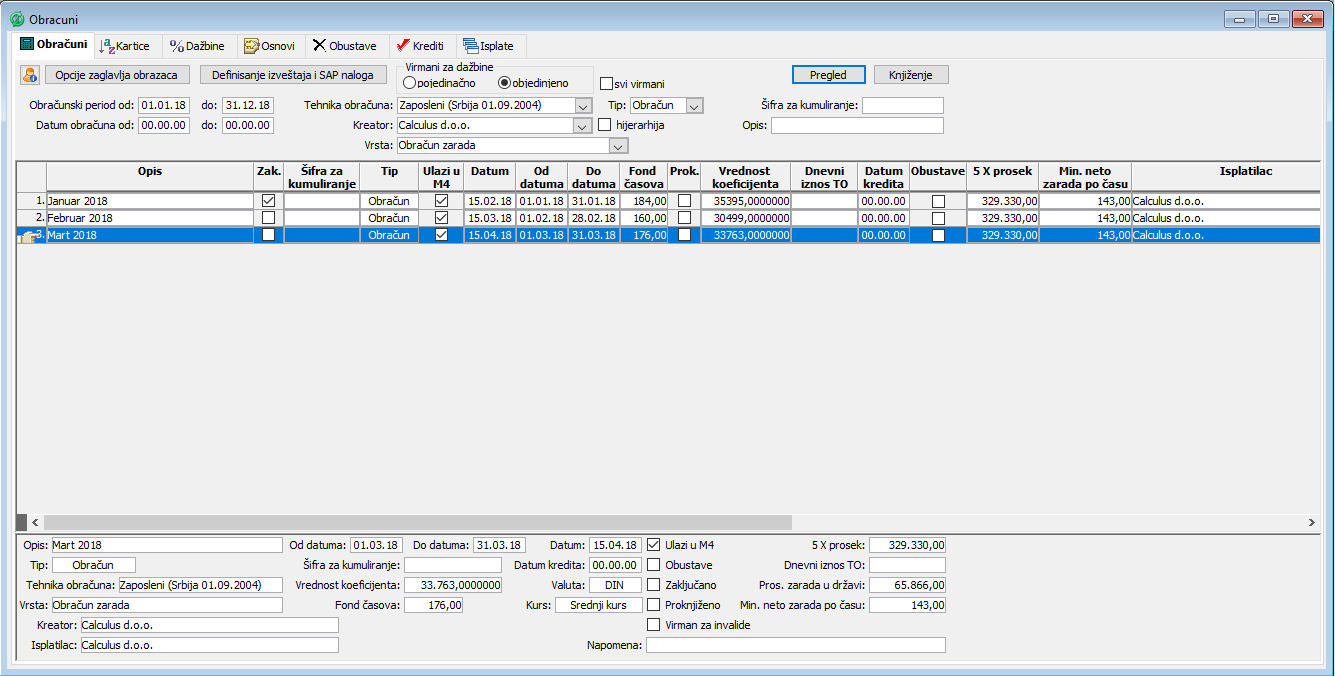Expand the Vrsta dropdown

[619, 146]
